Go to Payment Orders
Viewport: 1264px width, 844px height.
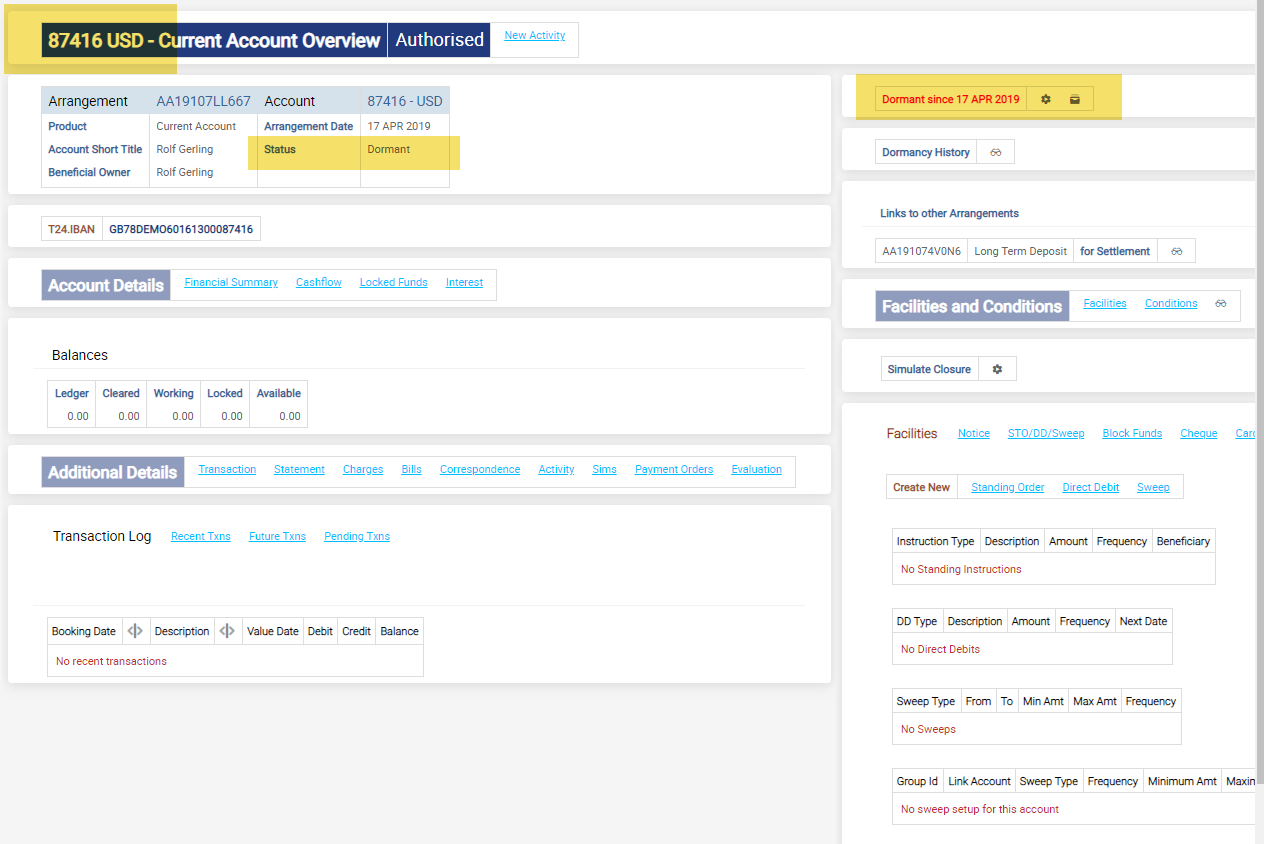pos(673,470)
